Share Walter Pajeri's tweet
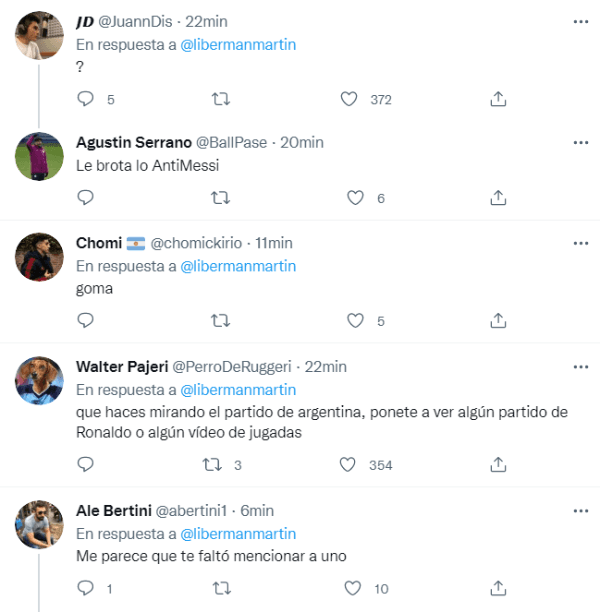 pyautogui.click(x=498, y=465)
